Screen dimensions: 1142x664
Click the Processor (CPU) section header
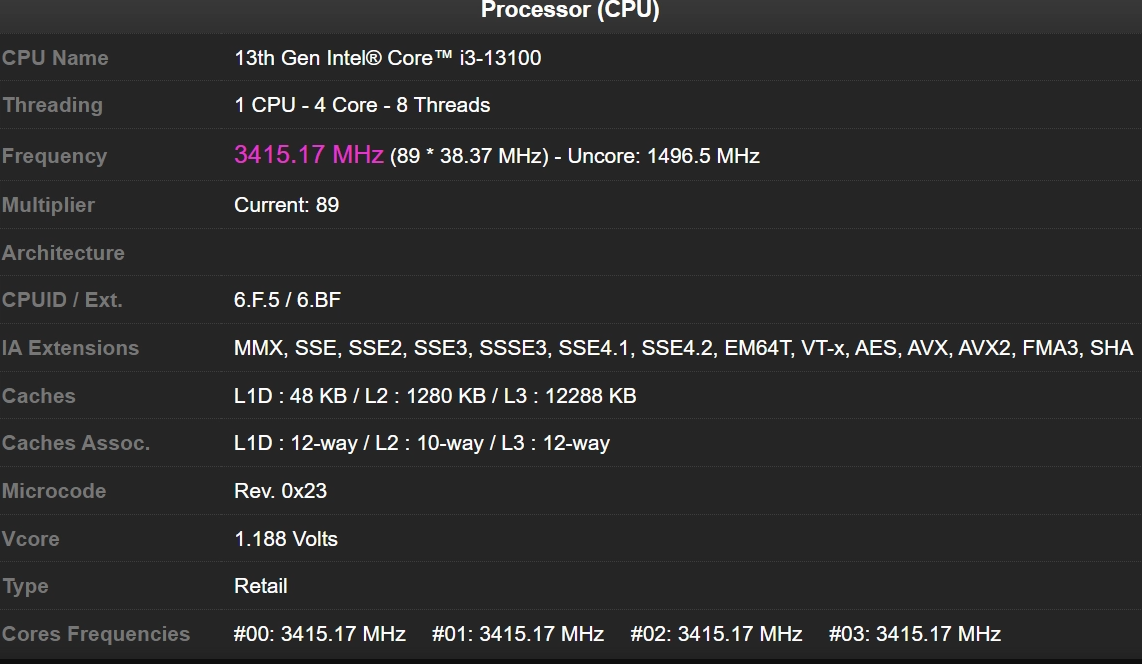(x=570, y=10)
